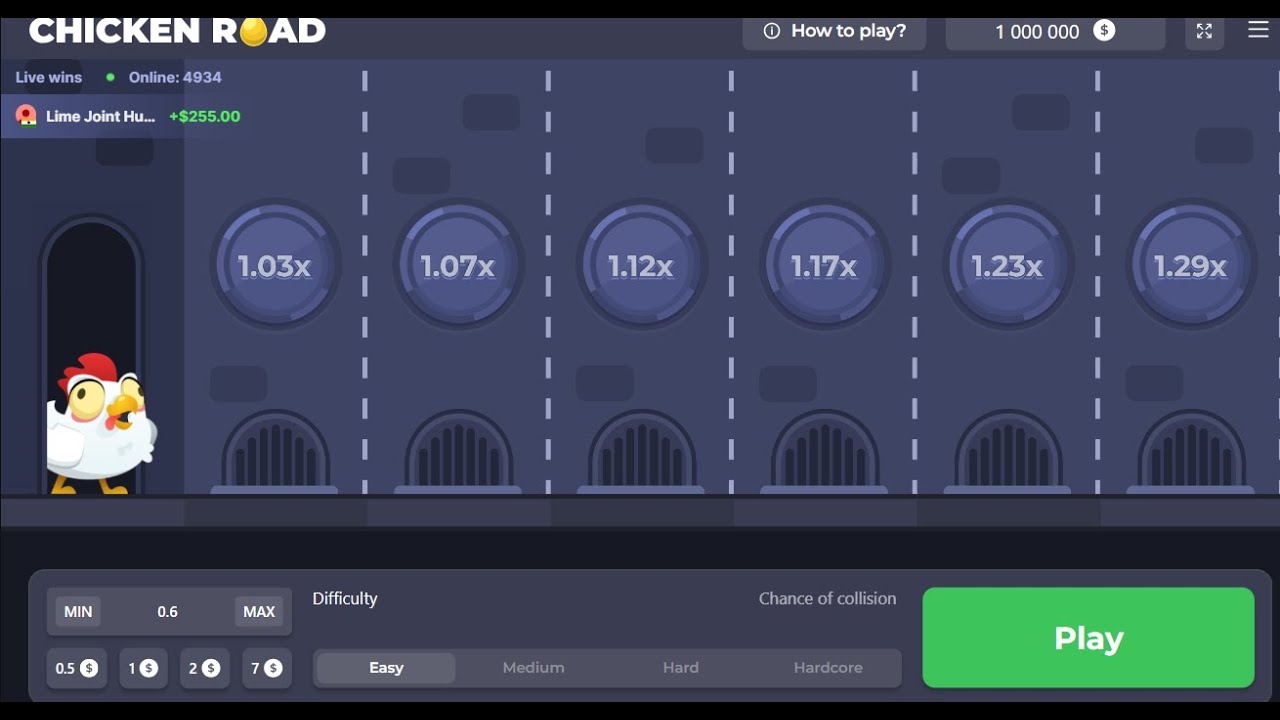Image resolution: width=1280 pixels, height=720 pixels.
Task: Click the 1.03x multiplier manhole
Action: point(275,266)
